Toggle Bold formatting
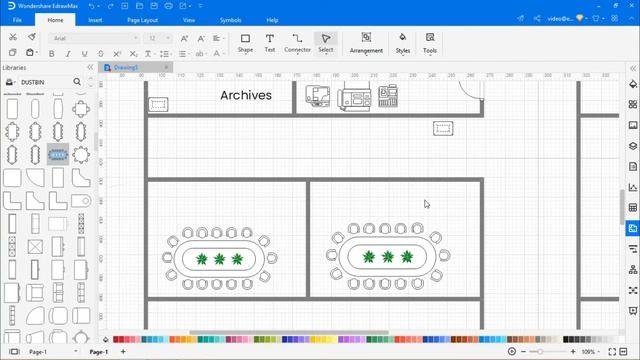The image size is (640, 360). [51, 54]
